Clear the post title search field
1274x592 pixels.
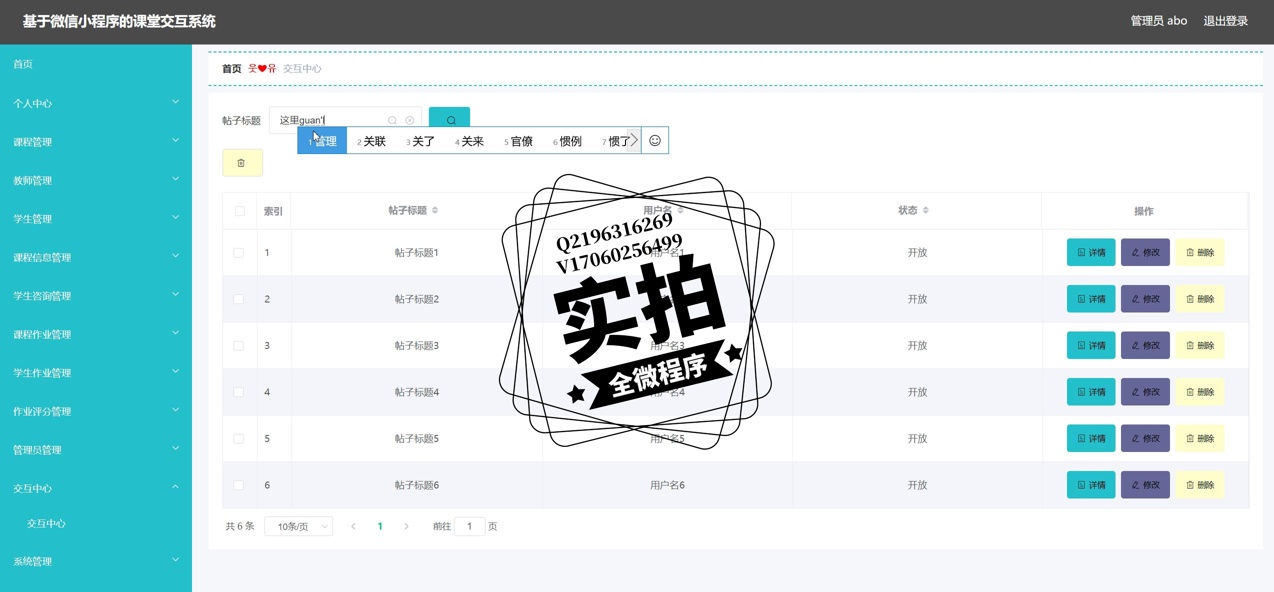tap(409, 121)
